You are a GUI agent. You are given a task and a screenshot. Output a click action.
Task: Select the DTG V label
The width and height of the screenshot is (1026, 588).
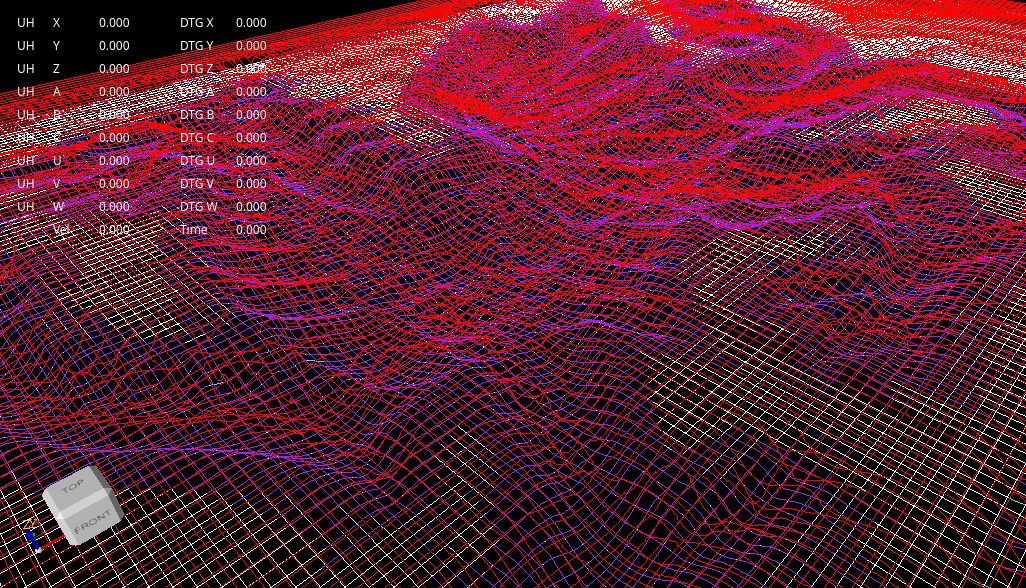pyautogui.click(x=196, y=184)
